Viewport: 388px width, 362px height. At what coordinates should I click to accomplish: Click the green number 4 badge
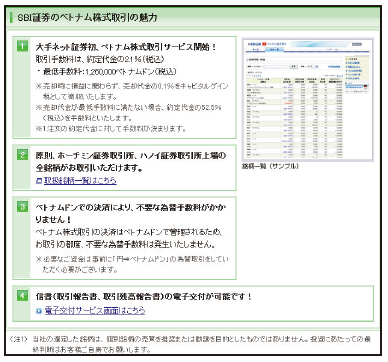[22, 295]
